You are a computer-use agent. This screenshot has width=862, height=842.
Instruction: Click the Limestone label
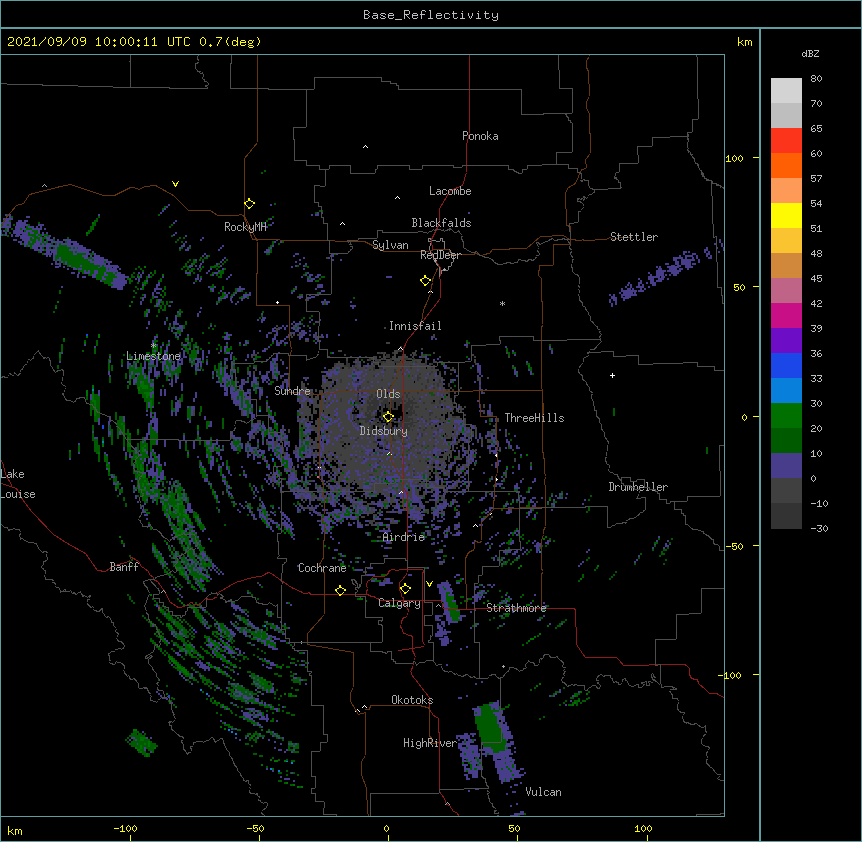[153, 356]
